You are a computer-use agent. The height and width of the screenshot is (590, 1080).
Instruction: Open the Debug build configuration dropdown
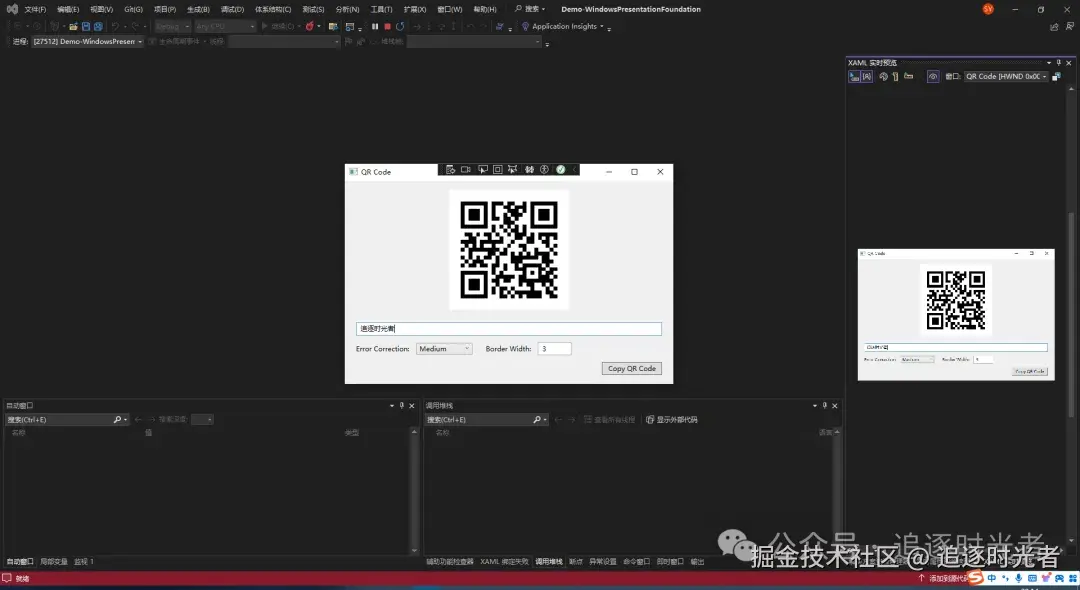point(171,26)
